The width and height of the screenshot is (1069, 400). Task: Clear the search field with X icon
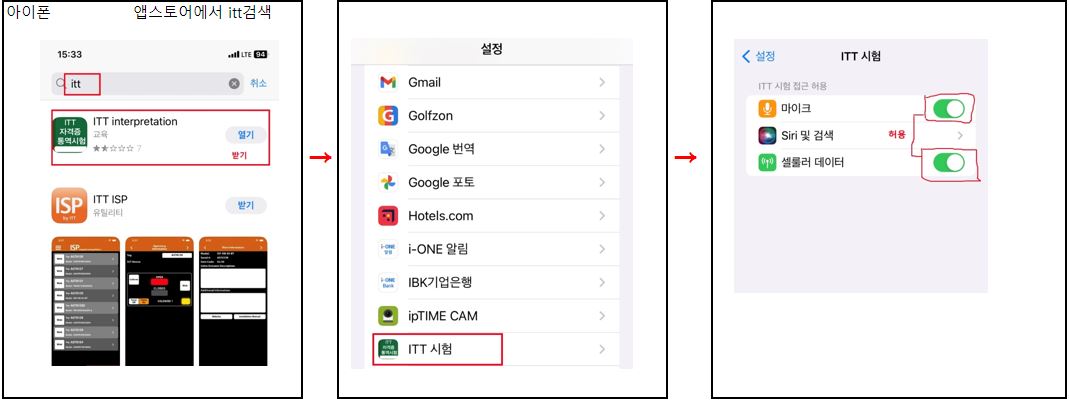[234, 84]
